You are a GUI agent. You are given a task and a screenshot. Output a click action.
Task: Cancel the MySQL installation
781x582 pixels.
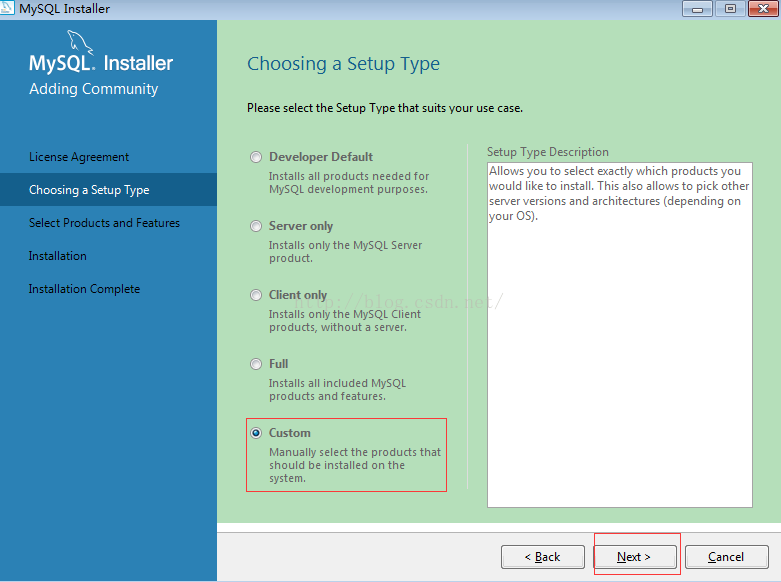tap(726, 557)
